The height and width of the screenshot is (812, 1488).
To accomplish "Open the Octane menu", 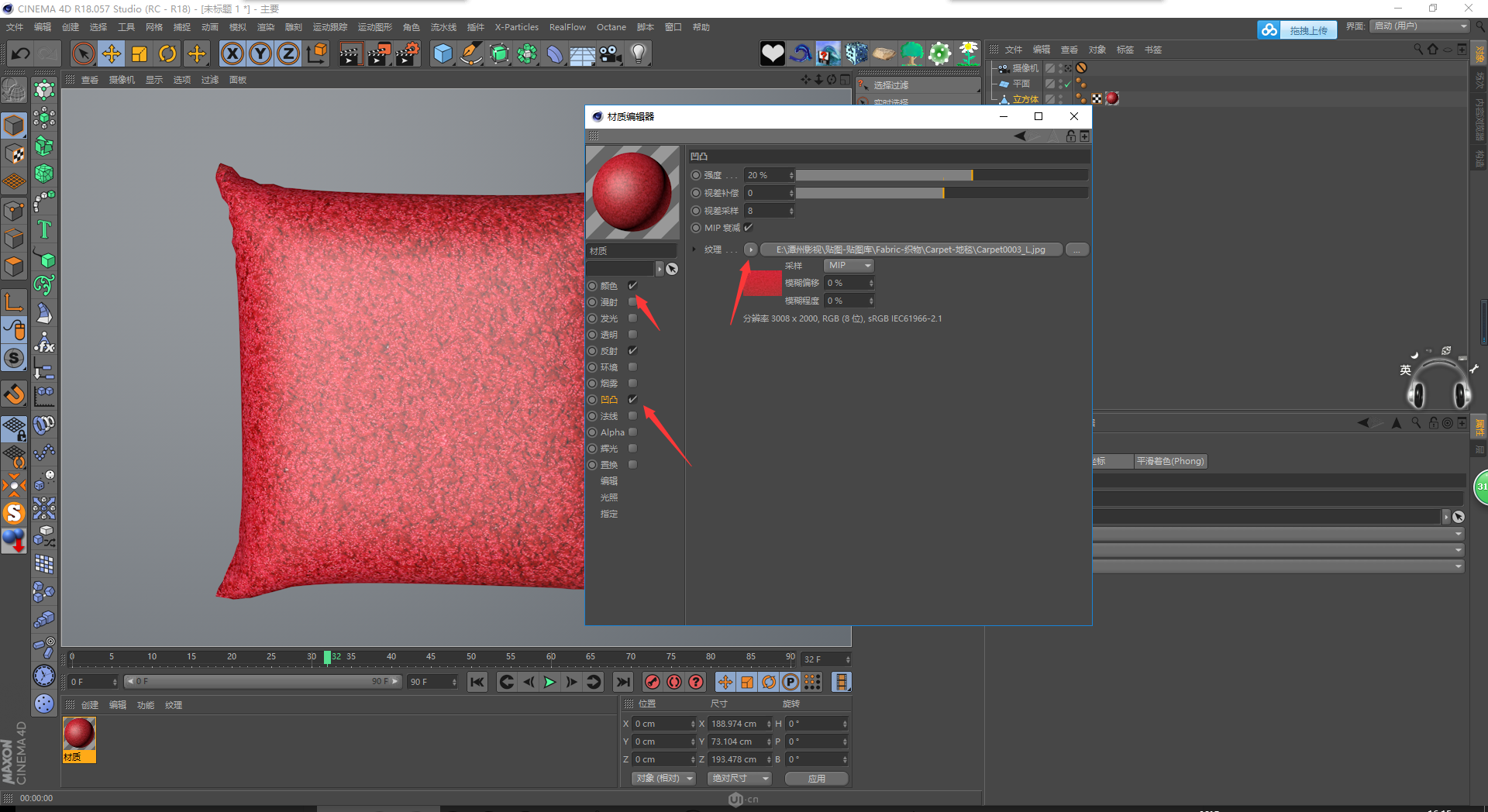I will [611, 27].
